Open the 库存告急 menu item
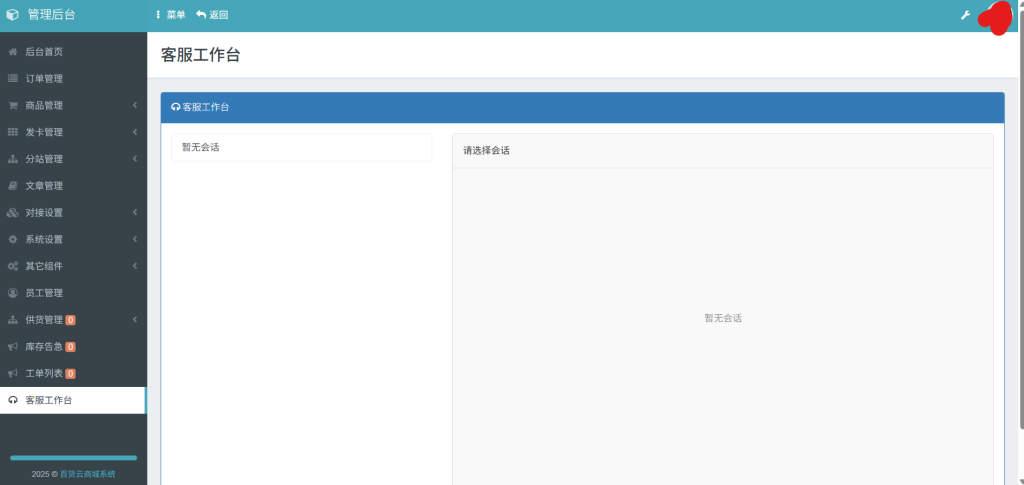The width and height of the screenshot is (1024, 485). [x=44, y=347]
